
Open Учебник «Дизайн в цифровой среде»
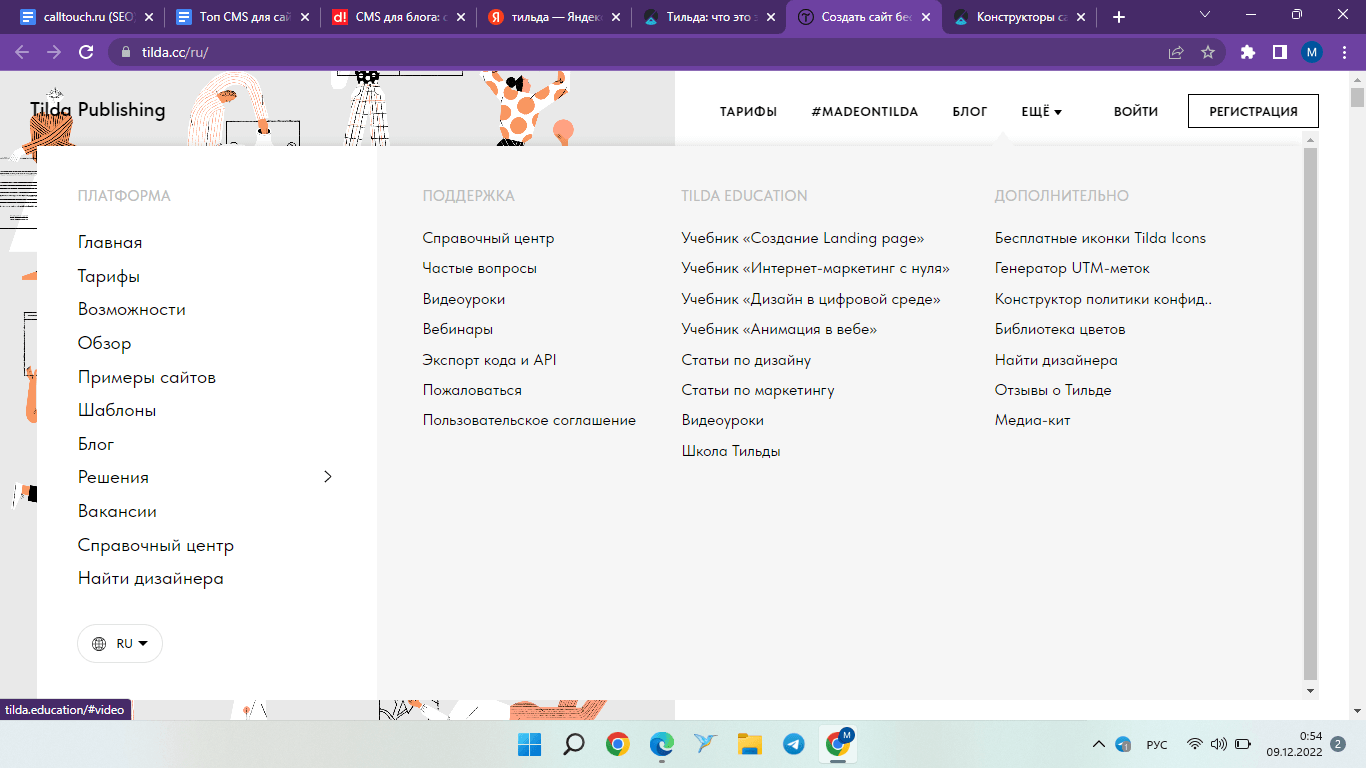(811, 299)
